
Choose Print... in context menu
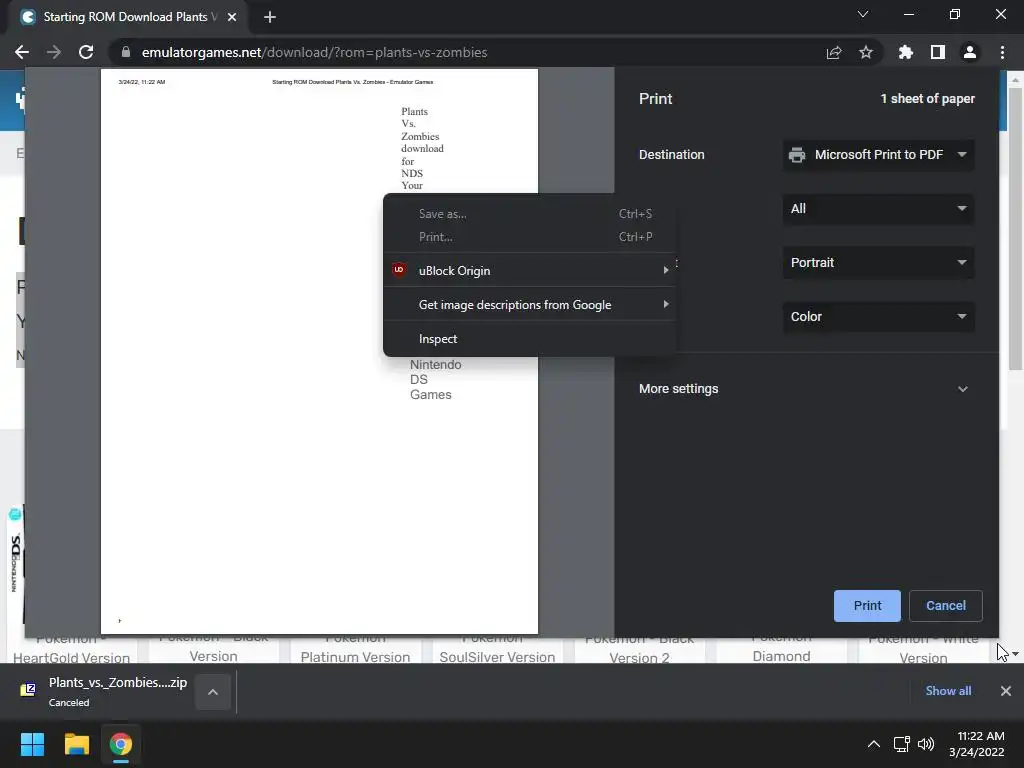[x=530, y=236]
